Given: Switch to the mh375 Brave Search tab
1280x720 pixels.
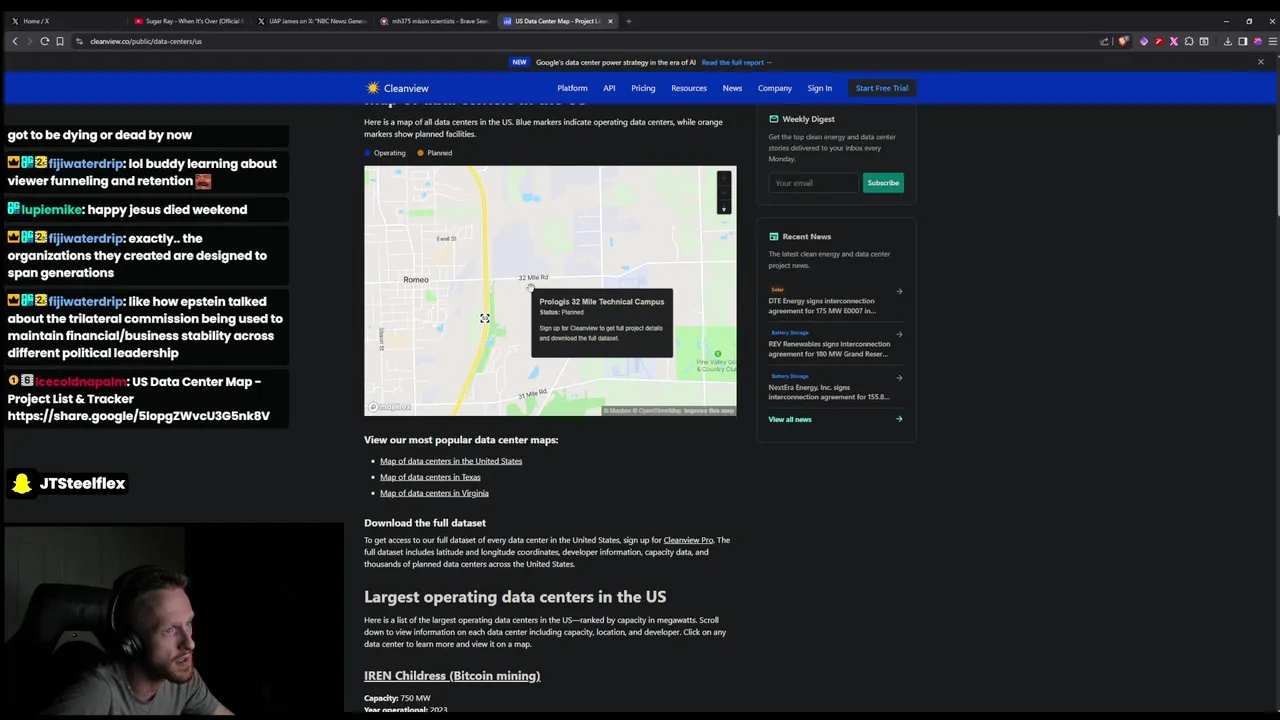Looking at the screenshot, I should coord(434,21).
